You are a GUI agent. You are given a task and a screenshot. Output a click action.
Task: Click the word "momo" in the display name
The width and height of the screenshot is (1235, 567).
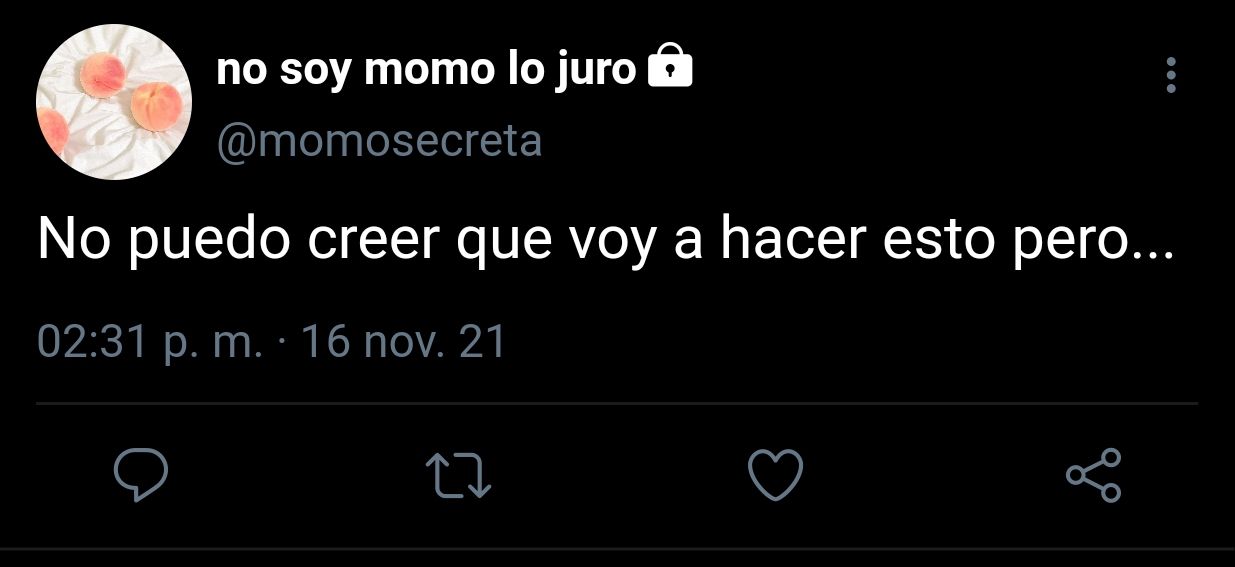point(425,70)
